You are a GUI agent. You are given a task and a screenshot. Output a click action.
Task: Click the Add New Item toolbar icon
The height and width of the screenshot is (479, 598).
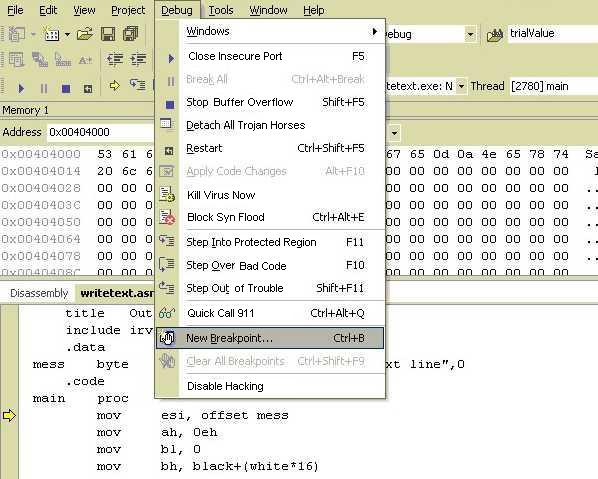coord(52,34)
